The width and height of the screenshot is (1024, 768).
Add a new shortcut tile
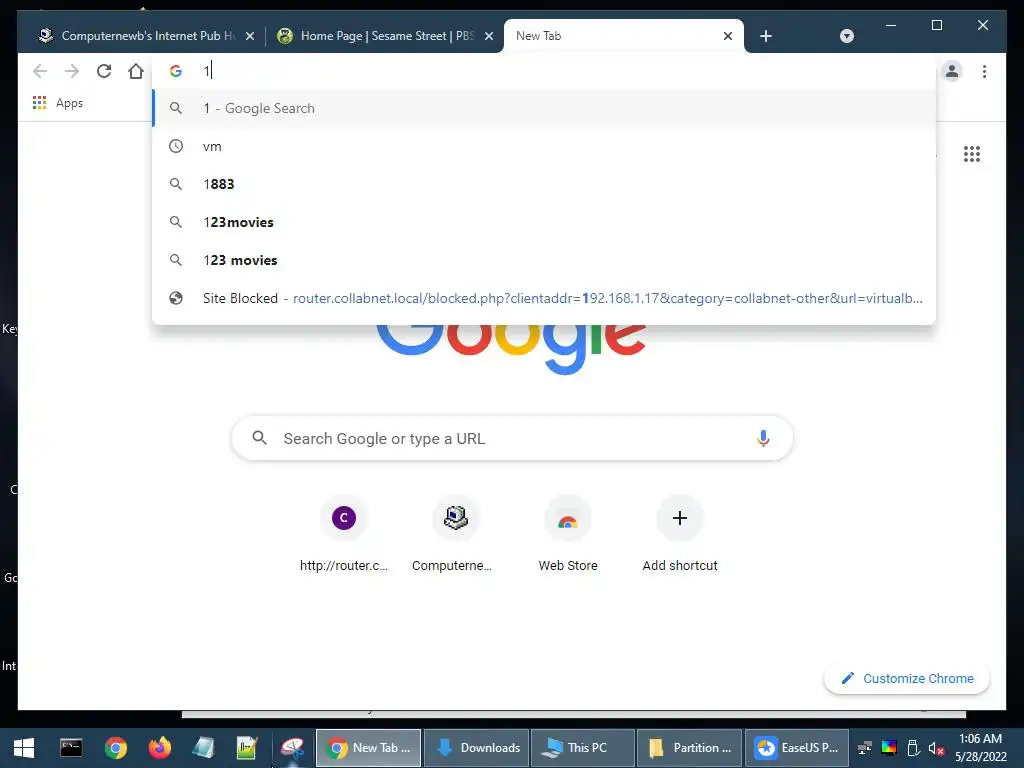pyautogui.click(x=680, y=534)
